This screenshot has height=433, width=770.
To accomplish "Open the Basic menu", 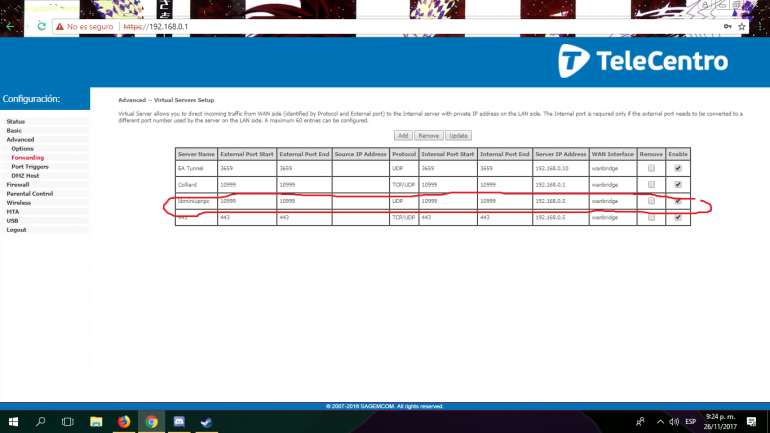I will point(14,131).
